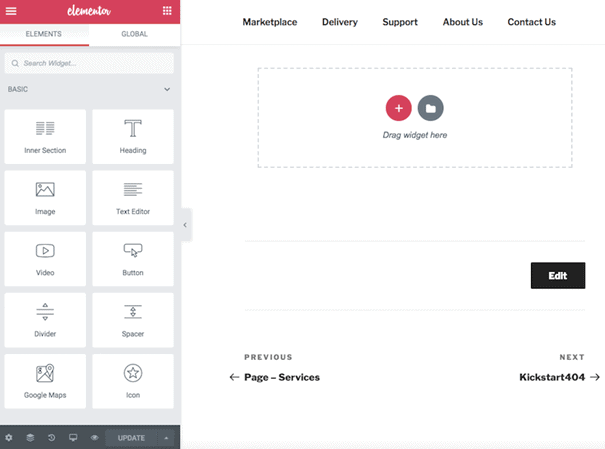The image size is (605, 449).
Task: Click the elementor logo in header
Action: coord(89,11)
